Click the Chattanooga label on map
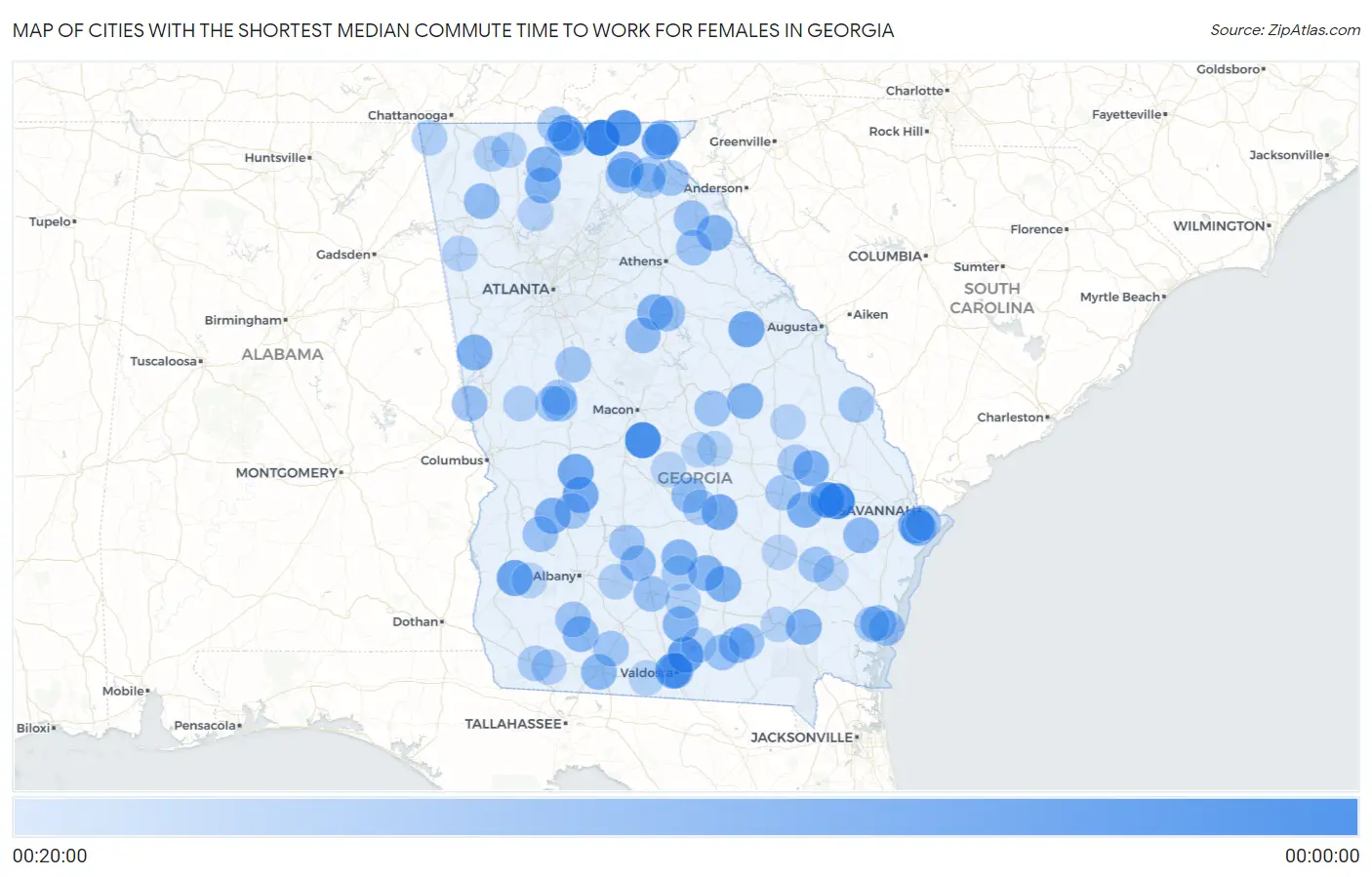This screenshot has width=1372, height=877. (x=408, y=115)
